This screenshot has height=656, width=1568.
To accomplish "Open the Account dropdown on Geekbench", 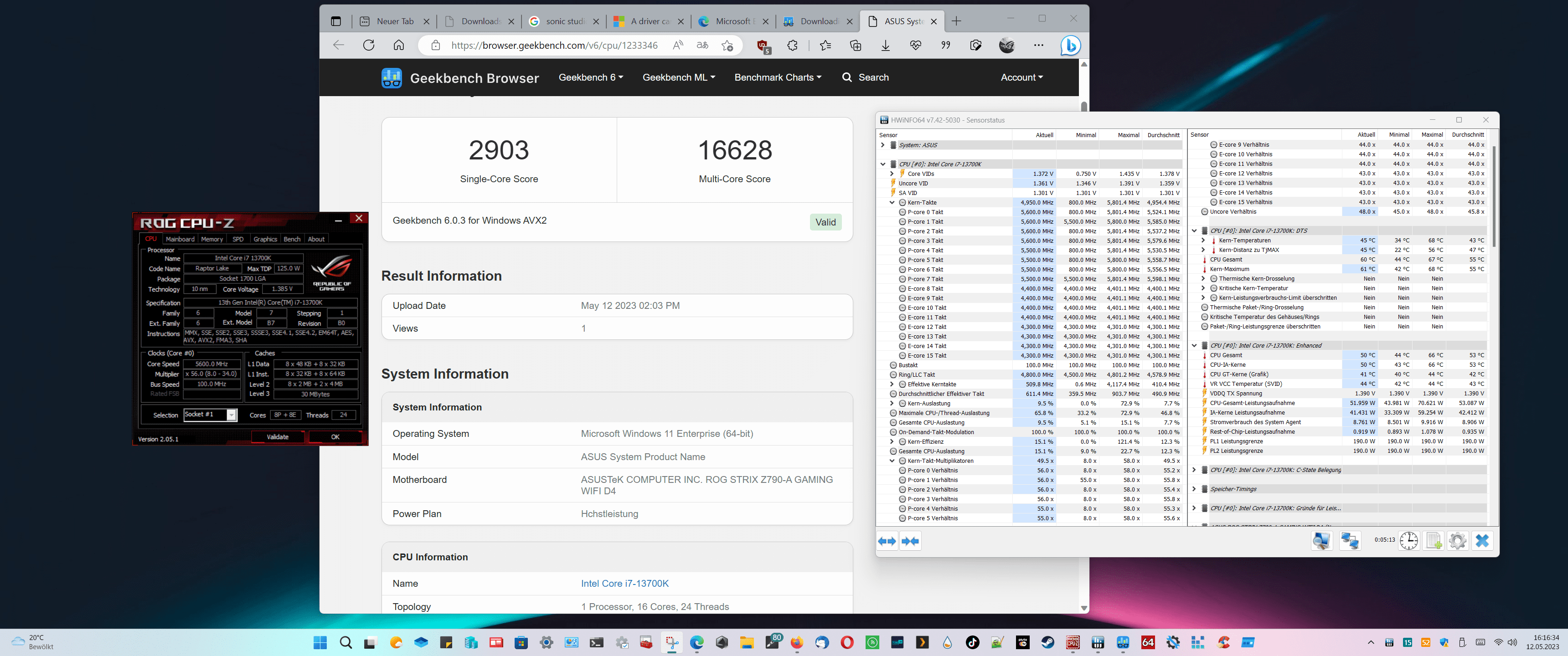I will click(1021, 77).
